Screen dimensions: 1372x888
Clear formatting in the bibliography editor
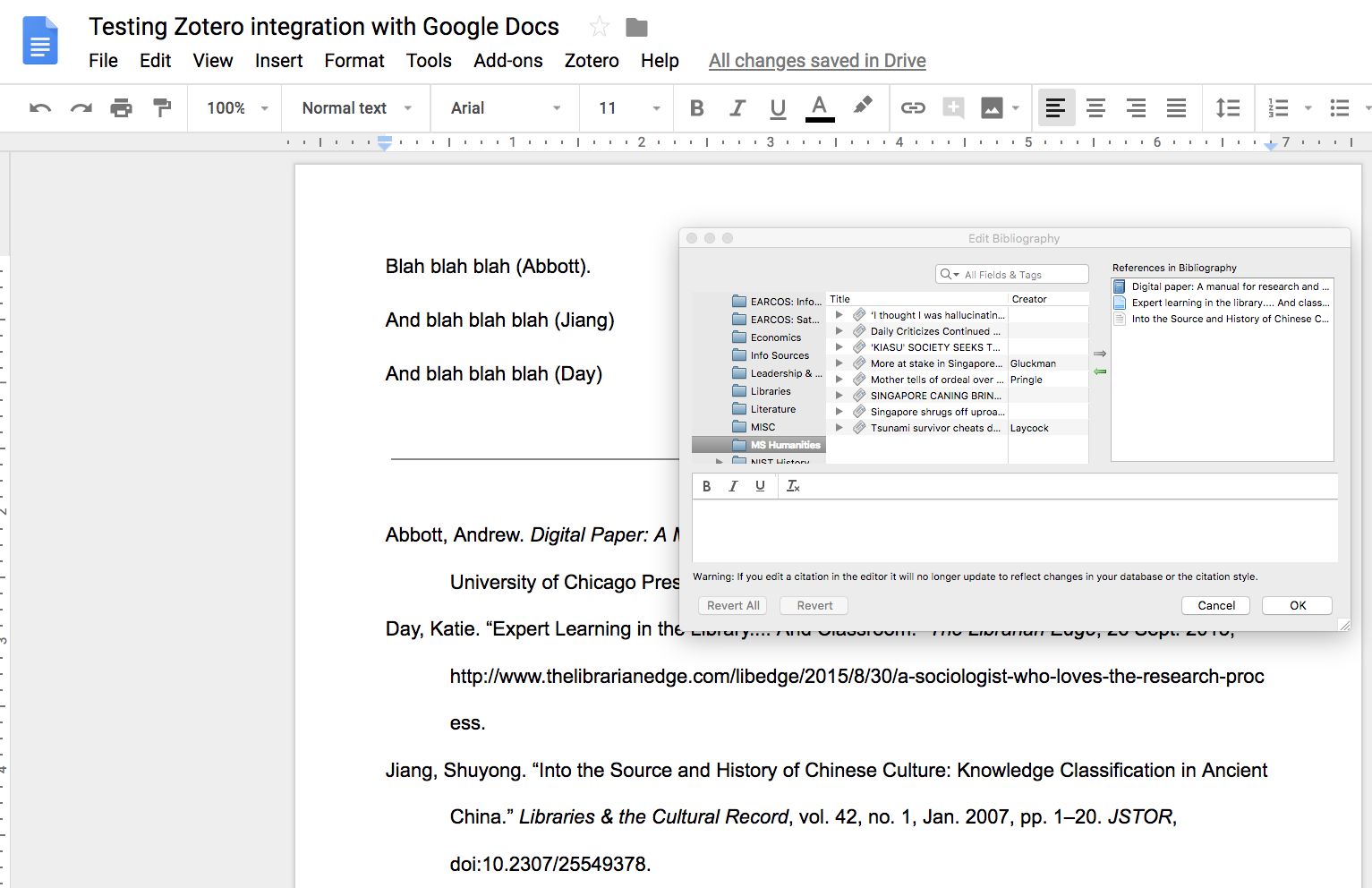(x=793, y=486)
